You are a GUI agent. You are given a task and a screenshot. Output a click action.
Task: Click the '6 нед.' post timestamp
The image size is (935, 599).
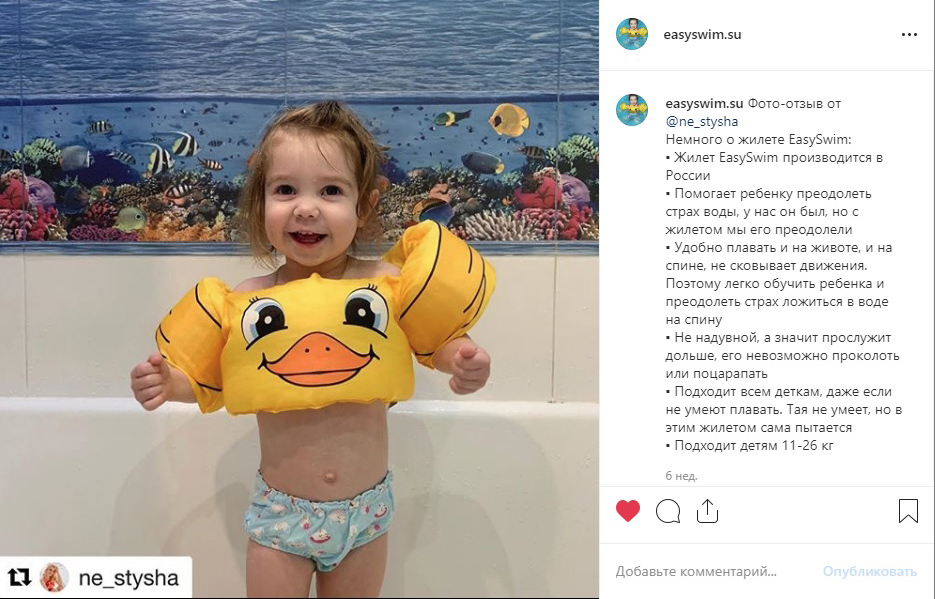[681, 476]
